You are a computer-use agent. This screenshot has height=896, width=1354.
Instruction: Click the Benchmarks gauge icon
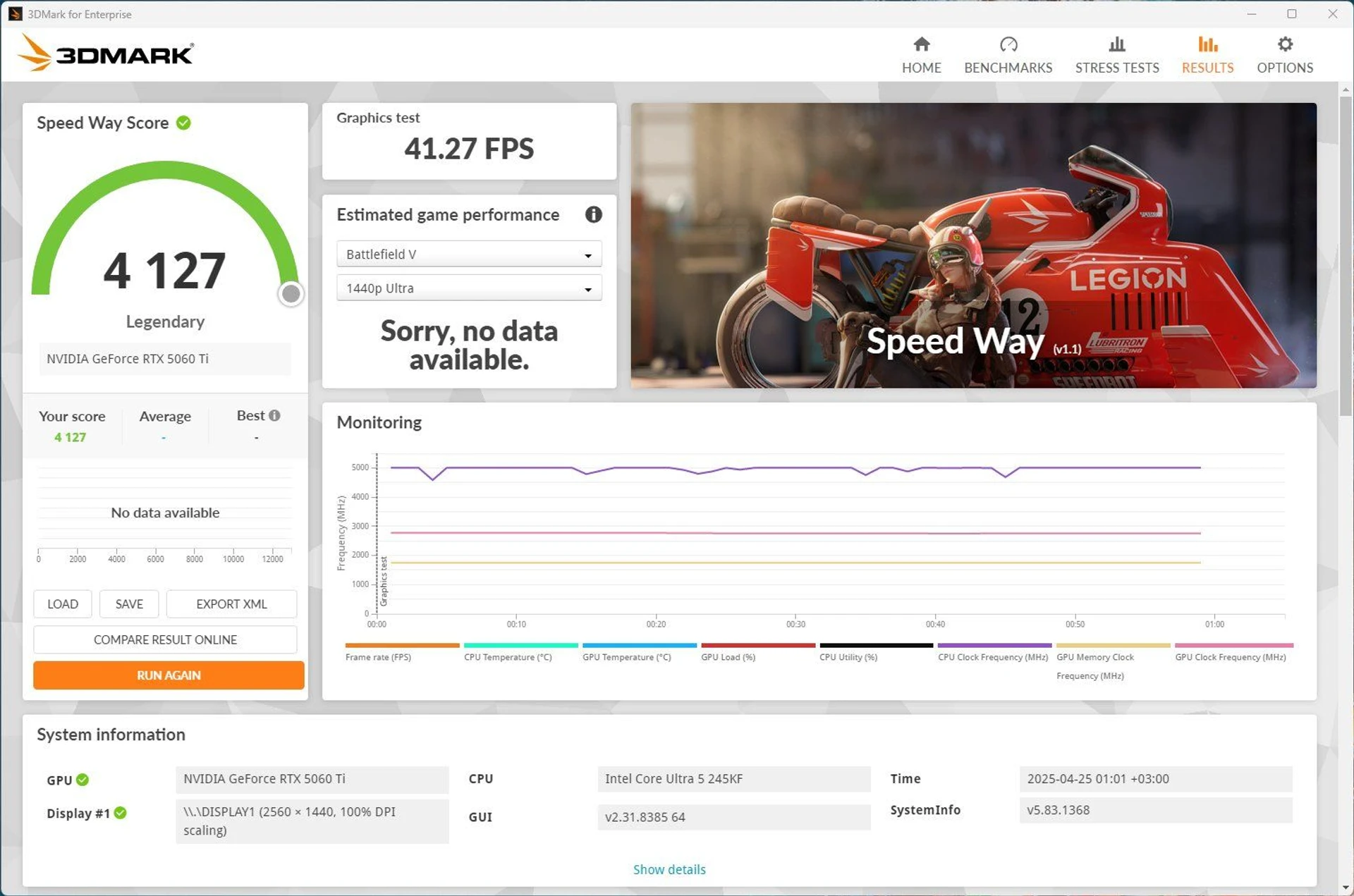point(1008,44)
